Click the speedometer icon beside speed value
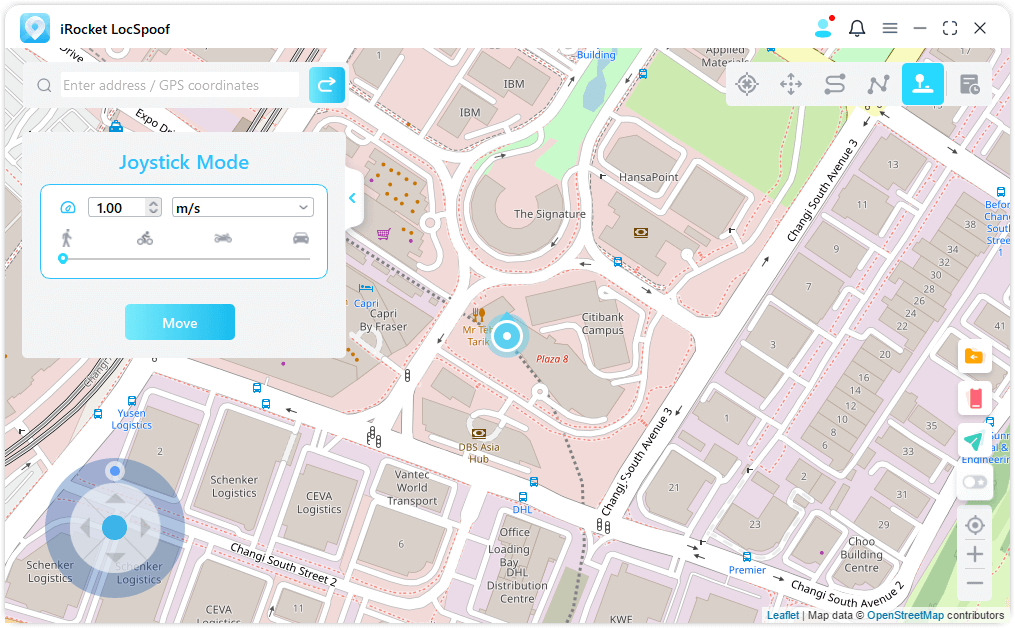This screenshot has width=1015, height=628. pos(68,208)
